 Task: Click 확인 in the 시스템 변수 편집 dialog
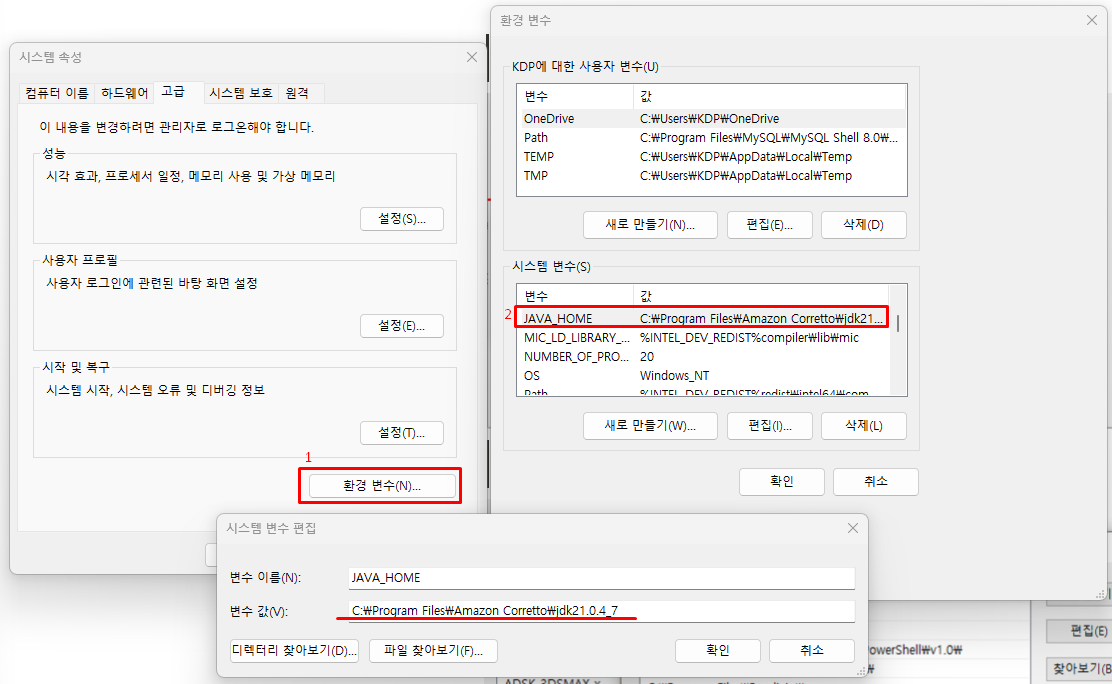tap(717, 651)
